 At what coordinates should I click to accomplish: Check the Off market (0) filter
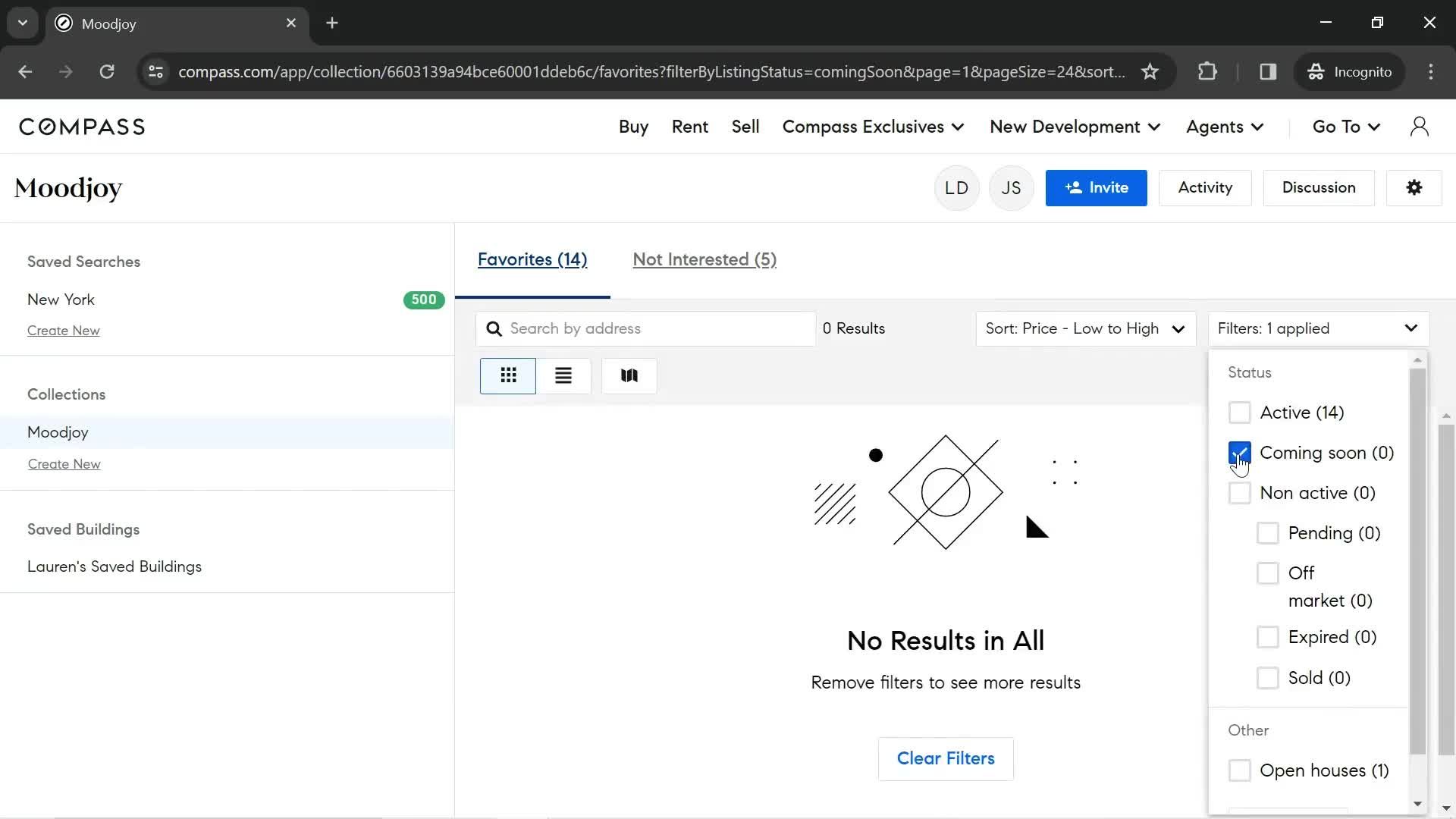(x=1267, y=573)
